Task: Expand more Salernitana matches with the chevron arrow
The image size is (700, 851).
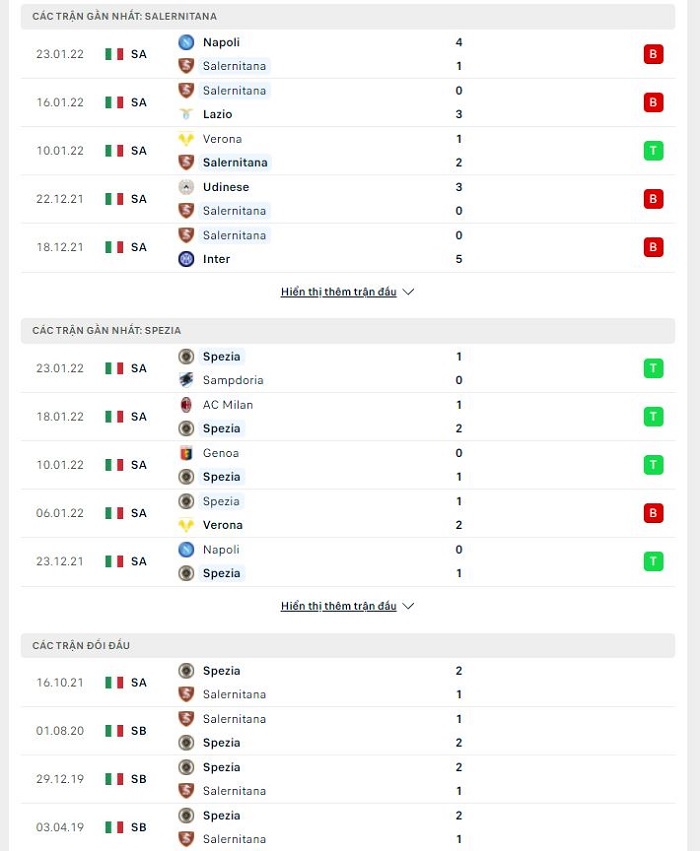Action: pos(409,291)
